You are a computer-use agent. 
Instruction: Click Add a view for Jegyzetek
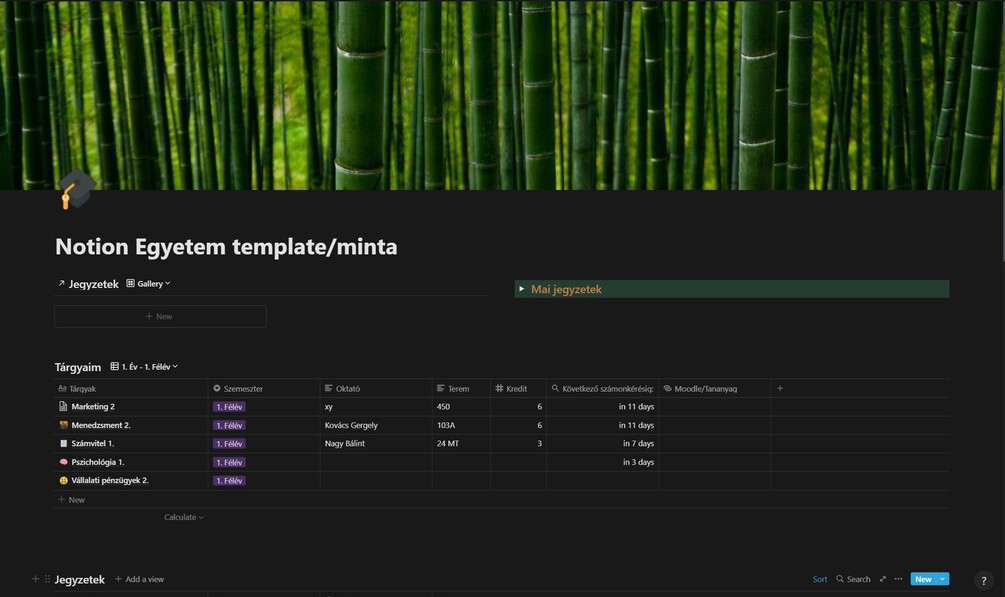tap(139, 579)
